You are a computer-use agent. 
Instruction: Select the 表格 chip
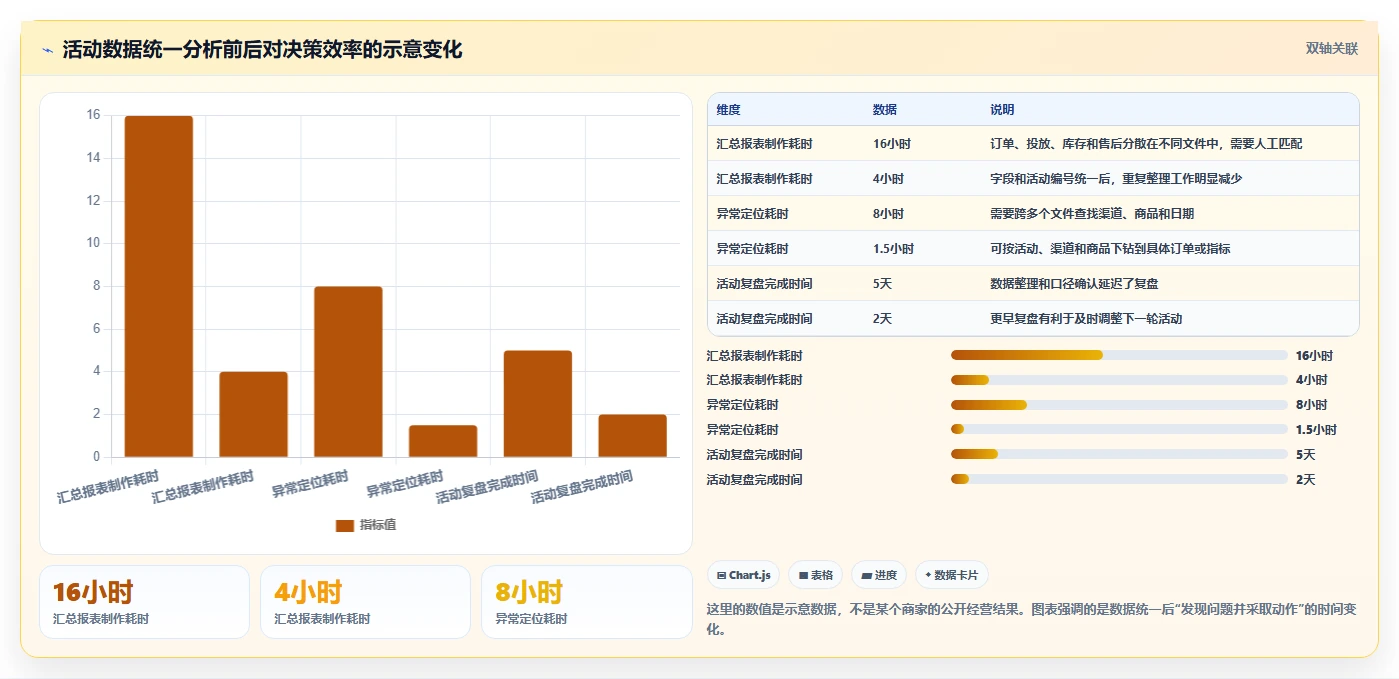tap(815, 575)
